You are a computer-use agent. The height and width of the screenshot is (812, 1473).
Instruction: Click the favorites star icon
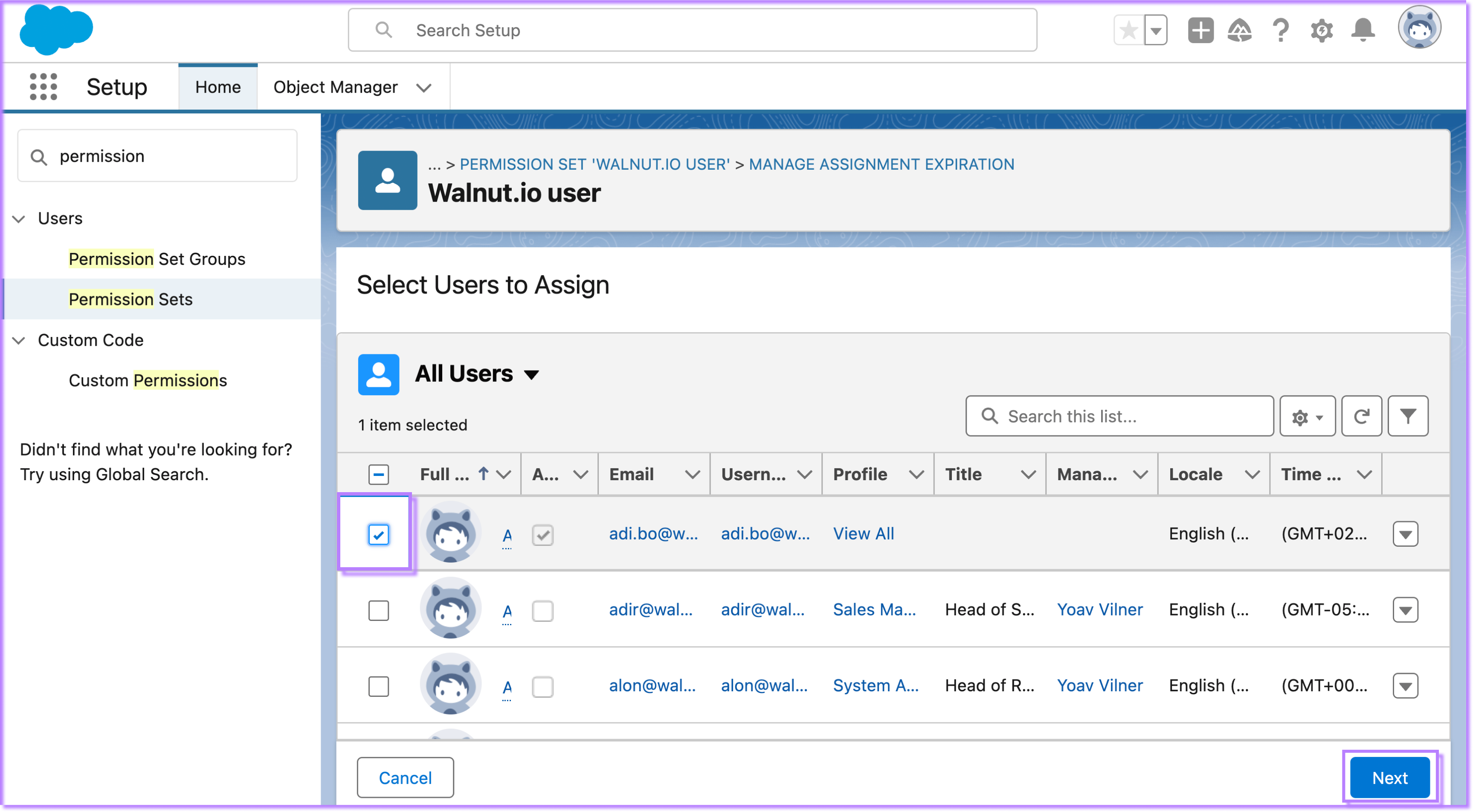click(1129, 30)
